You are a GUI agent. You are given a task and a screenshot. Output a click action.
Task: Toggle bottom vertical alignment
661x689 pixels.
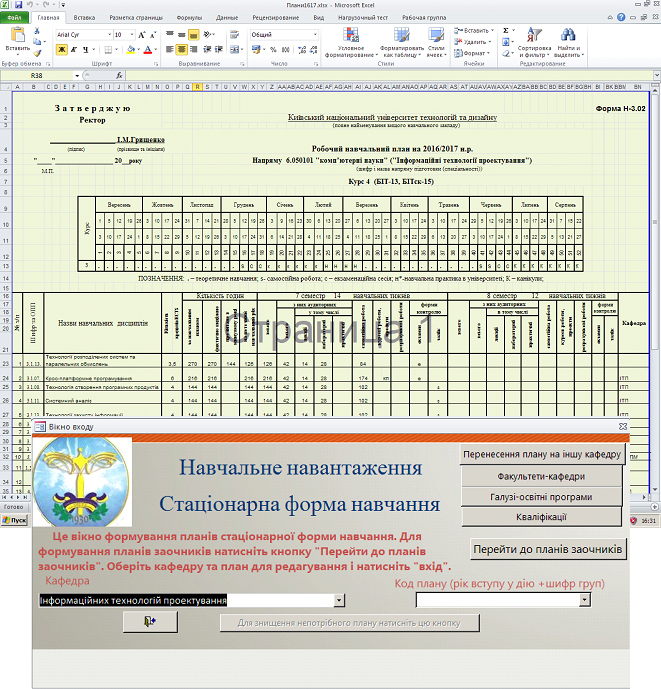click(193, 34)
